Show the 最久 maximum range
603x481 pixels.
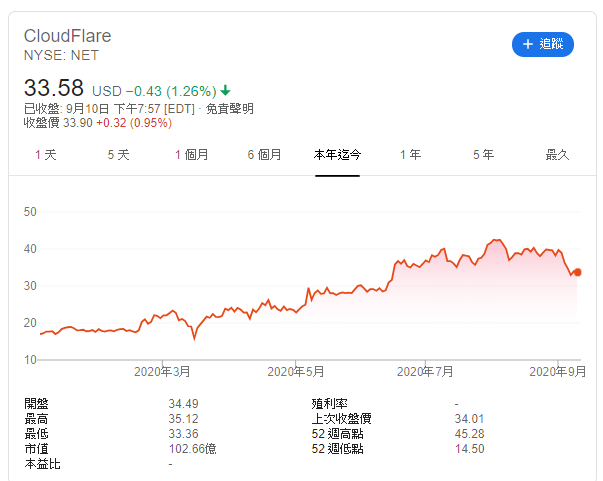[x=557, y=155]
